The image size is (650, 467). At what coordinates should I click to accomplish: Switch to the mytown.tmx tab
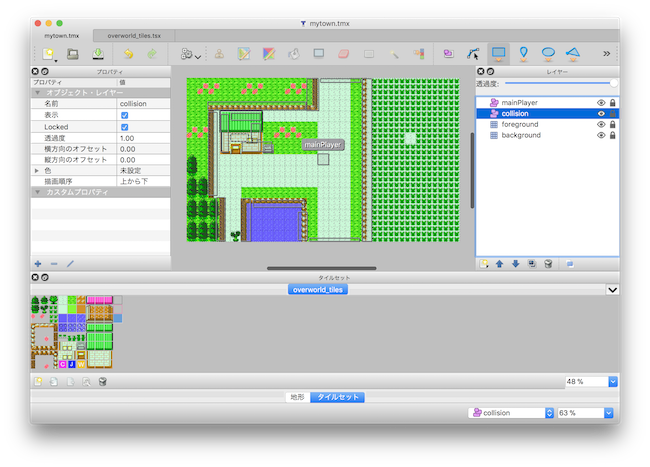pos(62,36)
